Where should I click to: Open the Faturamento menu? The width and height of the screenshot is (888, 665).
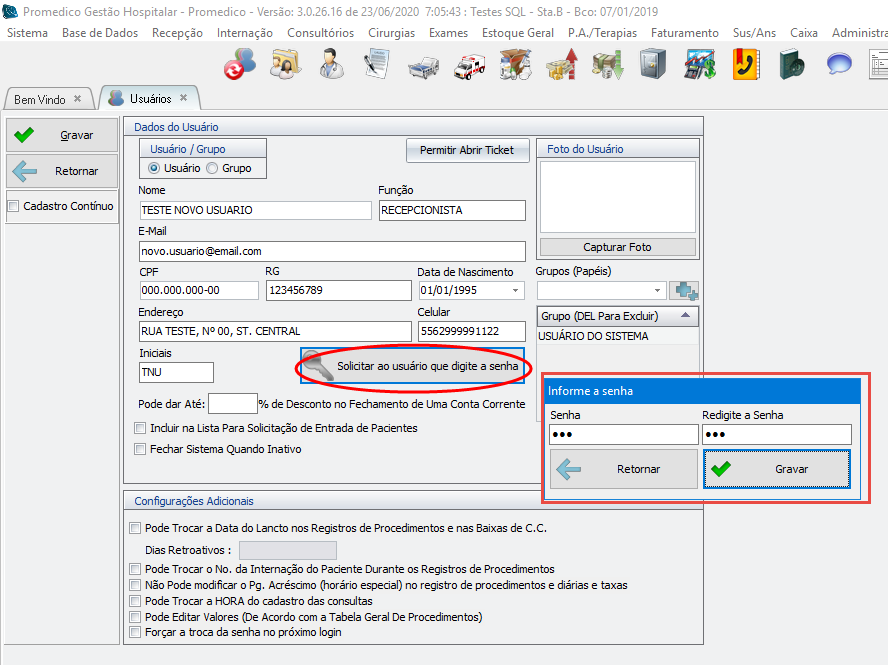click(x=684, y=33)
